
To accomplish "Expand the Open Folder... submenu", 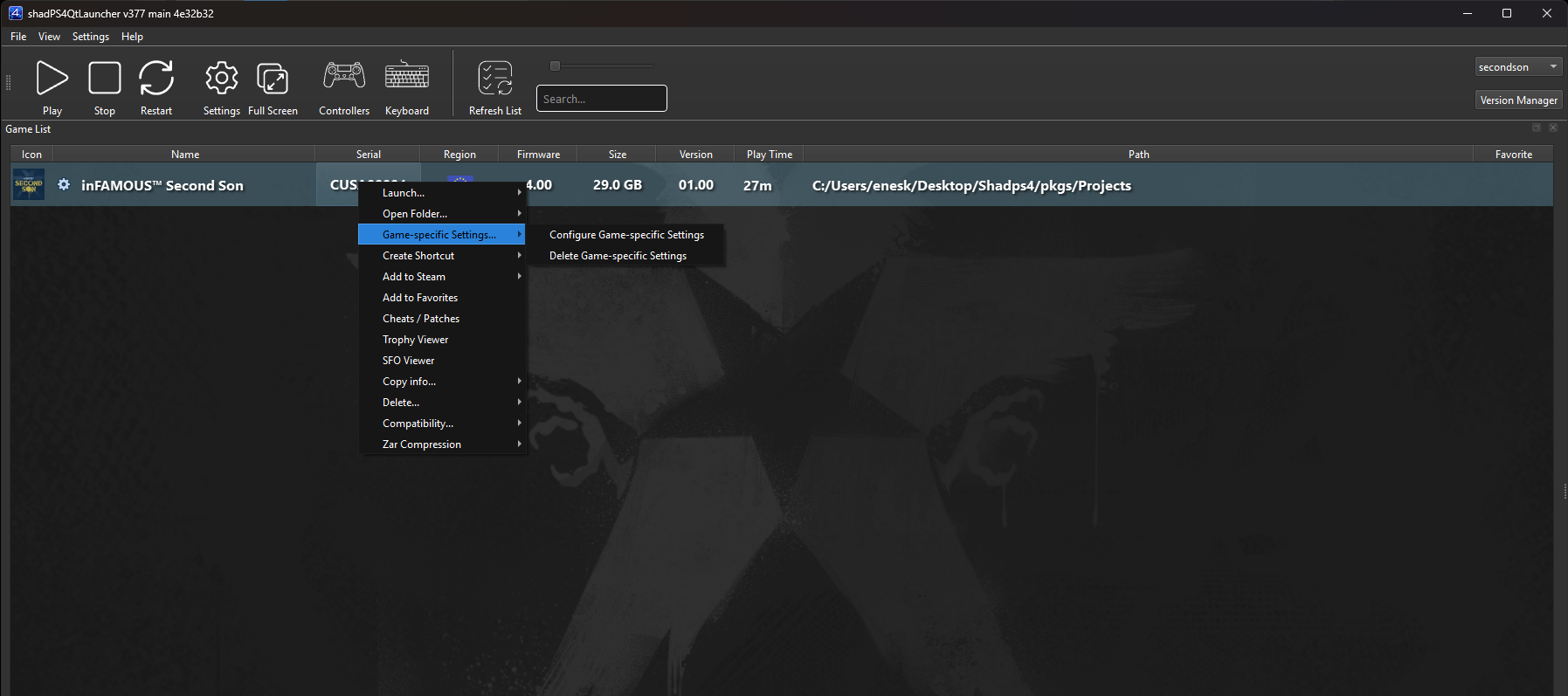I will pos(442,214).
